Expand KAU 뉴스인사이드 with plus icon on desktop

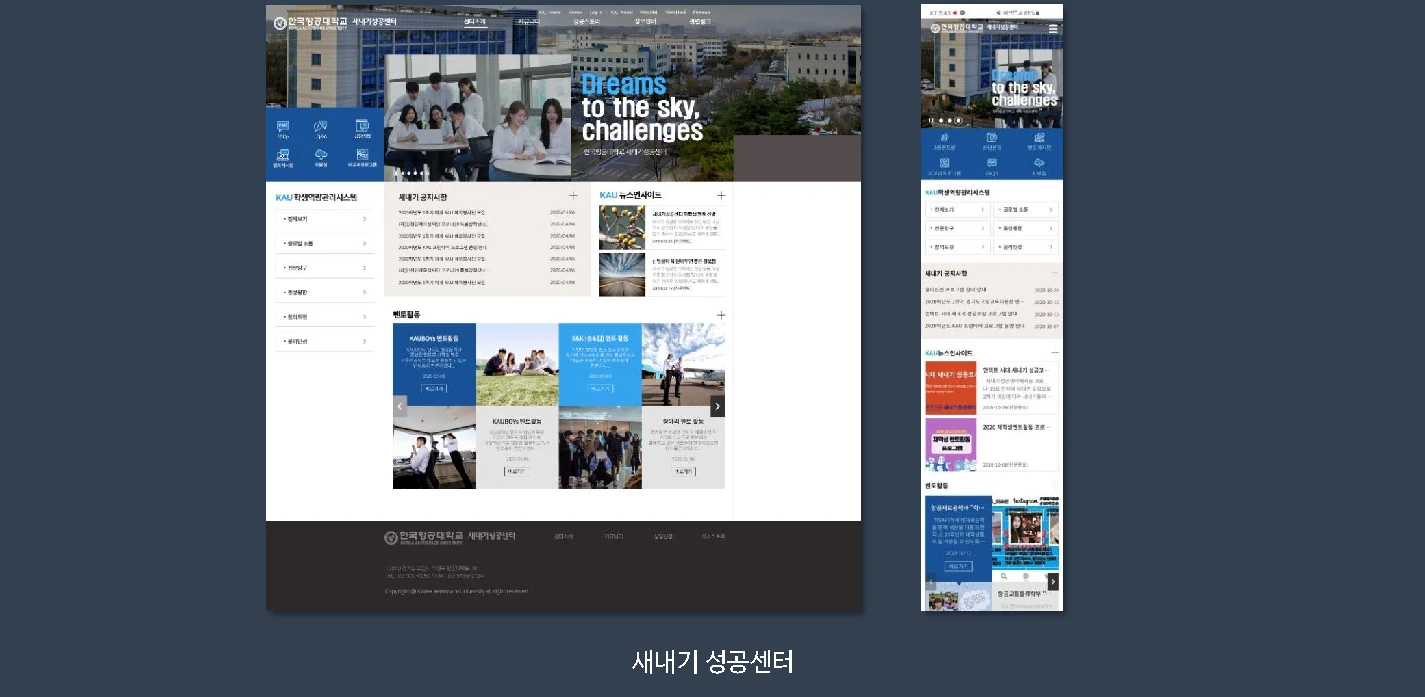point(721,196)
